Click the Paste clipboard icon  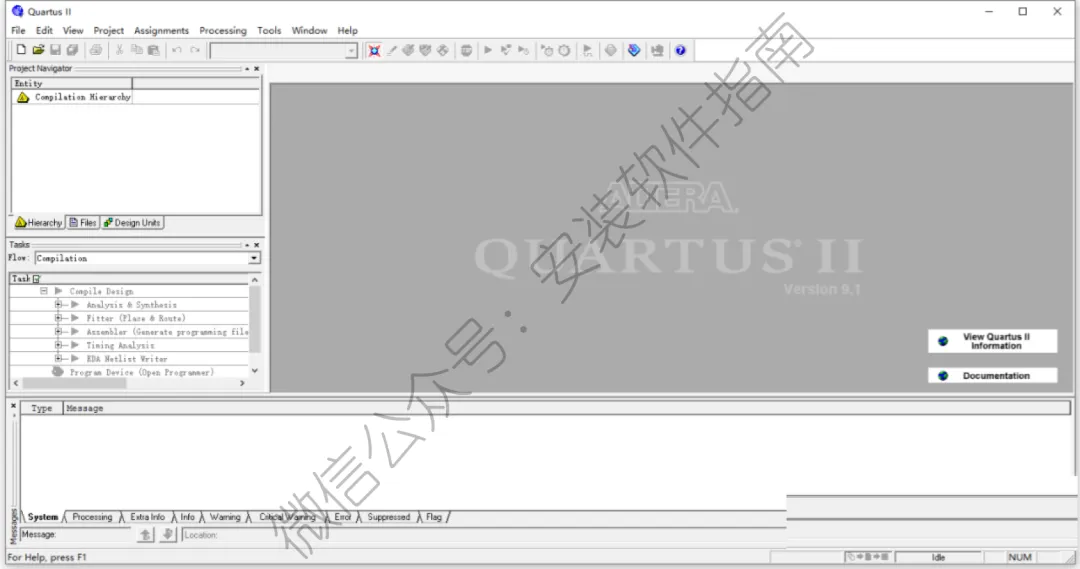point(154,50)
